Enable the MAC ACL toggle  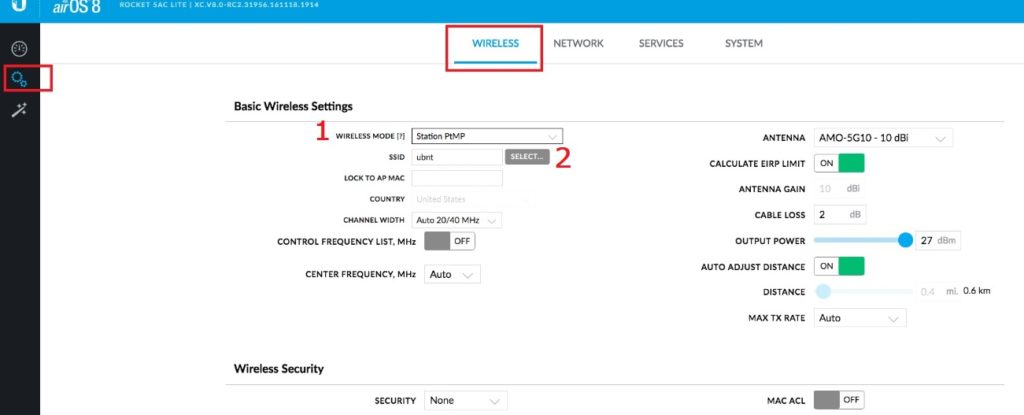tap(838, 400)
